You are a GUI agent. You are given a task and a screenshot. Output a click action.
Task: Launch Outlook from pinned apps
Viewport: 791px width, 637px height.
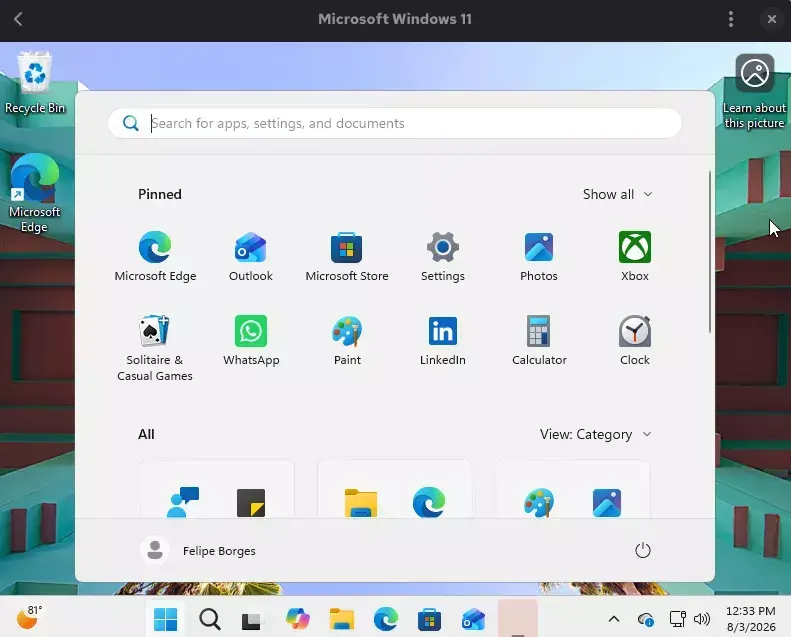pyautogui.click(x=251, y=256)
